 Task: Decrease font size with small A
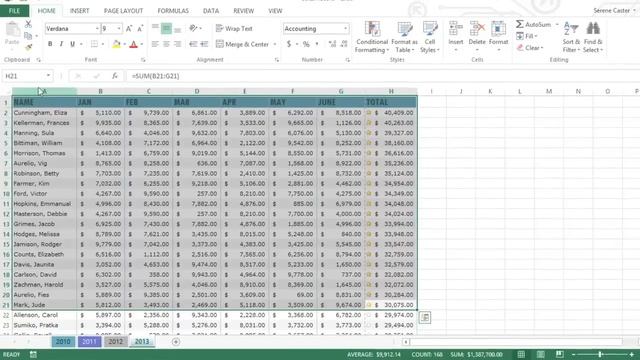pyautogui.click(x=140, y=29)
